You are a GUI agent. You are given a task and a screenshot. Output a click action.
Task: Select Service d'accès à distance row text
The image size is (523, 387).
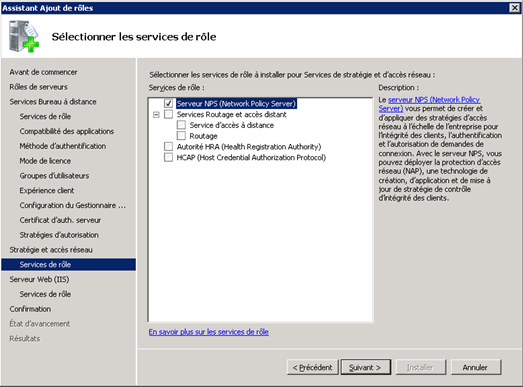pos(231,125)
